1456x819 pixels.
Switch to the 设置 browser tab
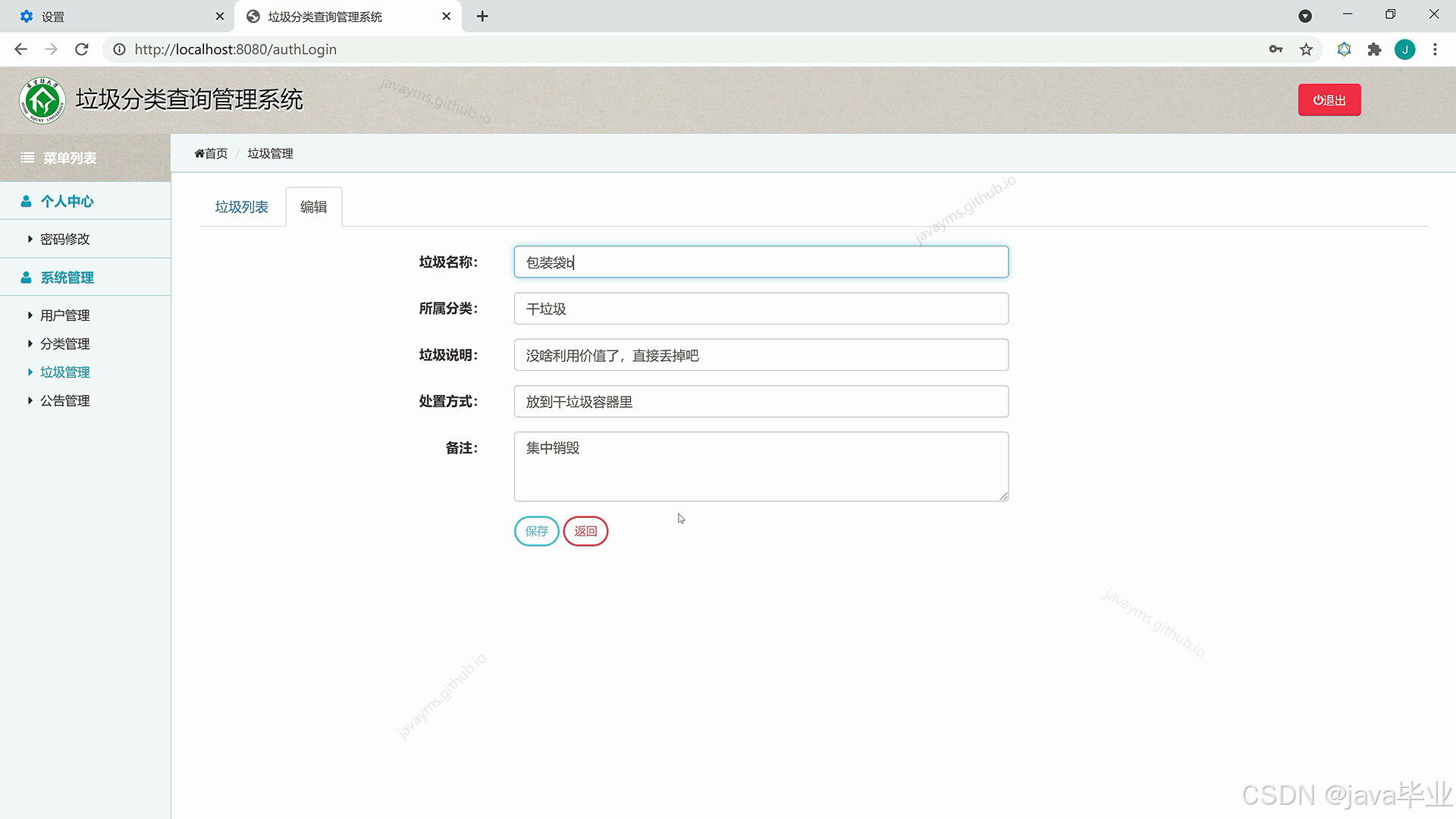point(118,16)
